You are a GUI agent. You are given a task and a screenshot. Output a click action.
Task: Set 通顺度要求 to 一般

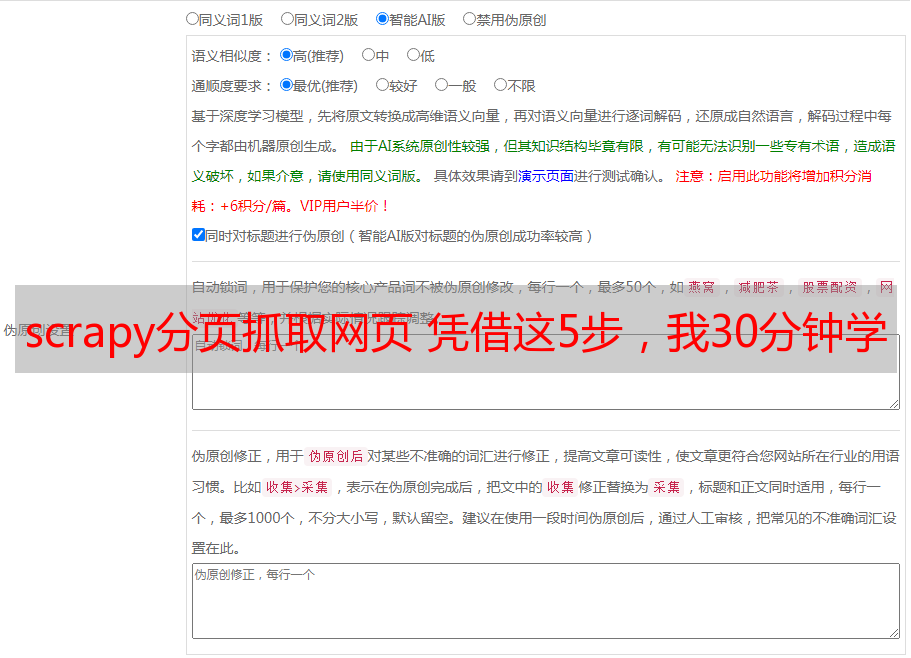click(442, 85)
